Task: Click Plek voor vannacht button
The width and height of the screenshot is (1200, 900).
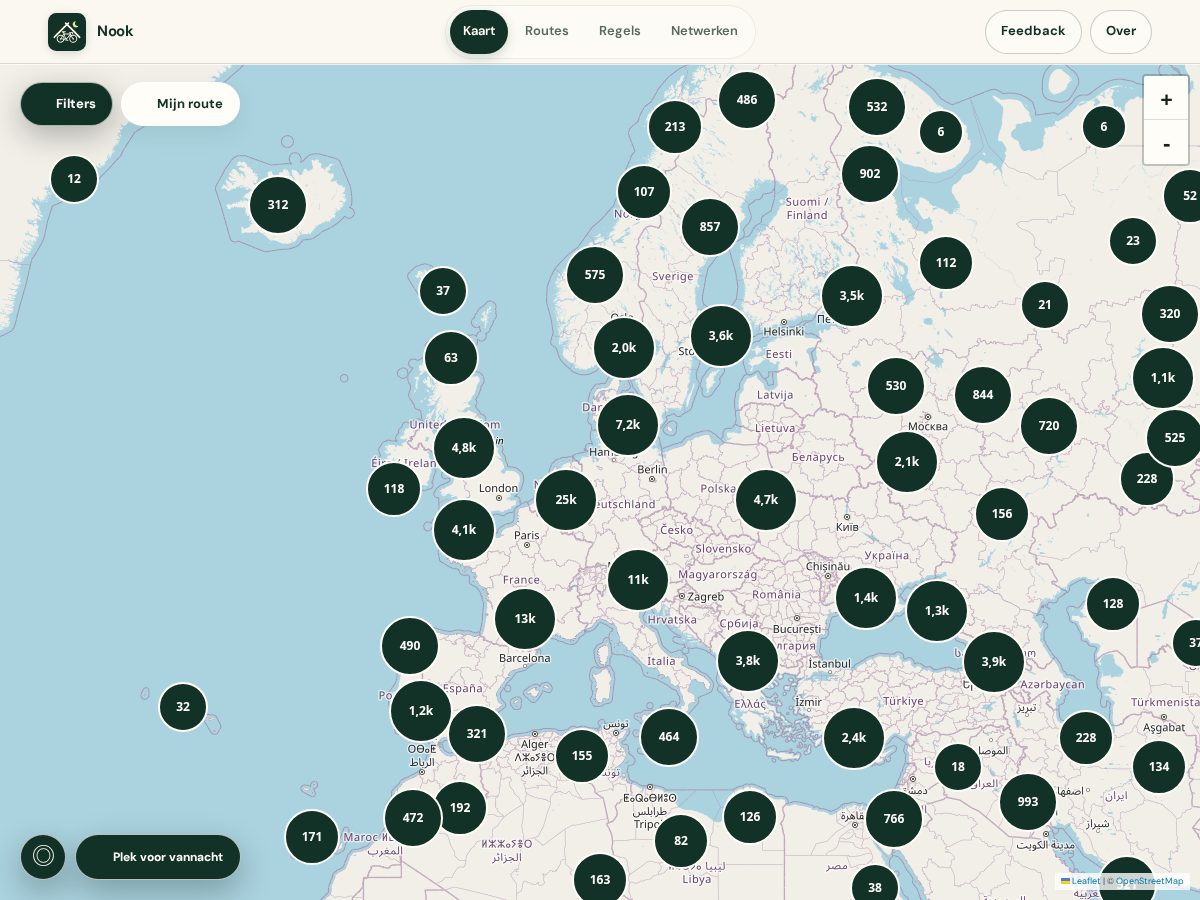Action: point(158,857)
